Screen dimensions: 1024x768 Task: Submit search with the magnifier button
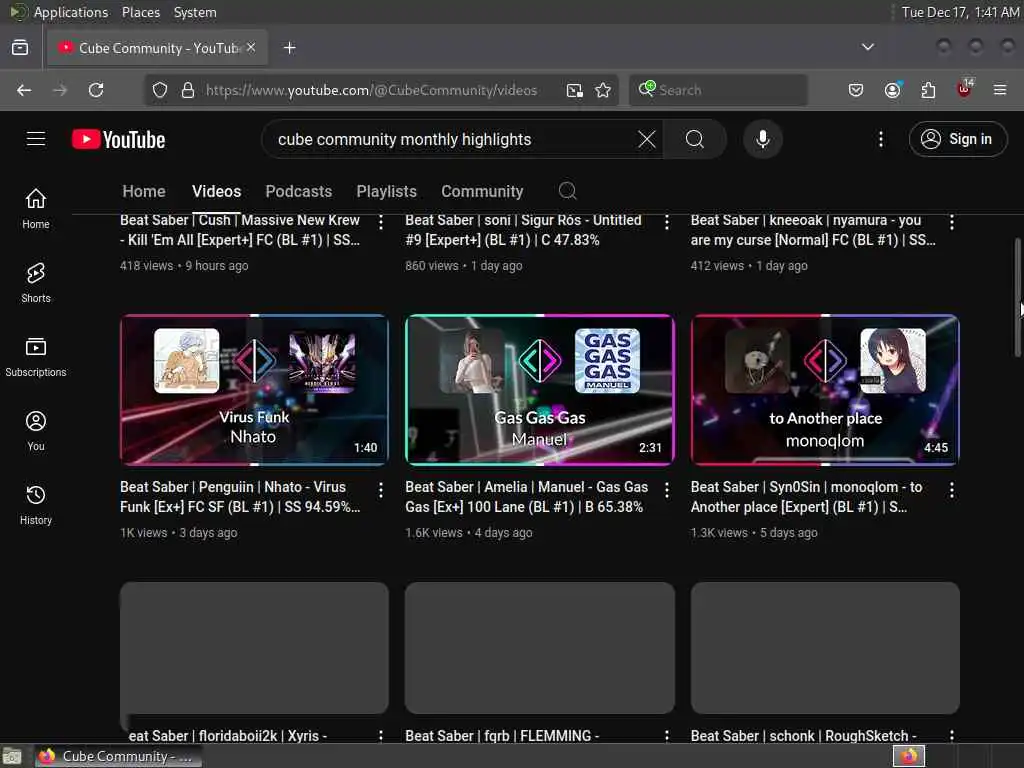[x=695, y=139]
